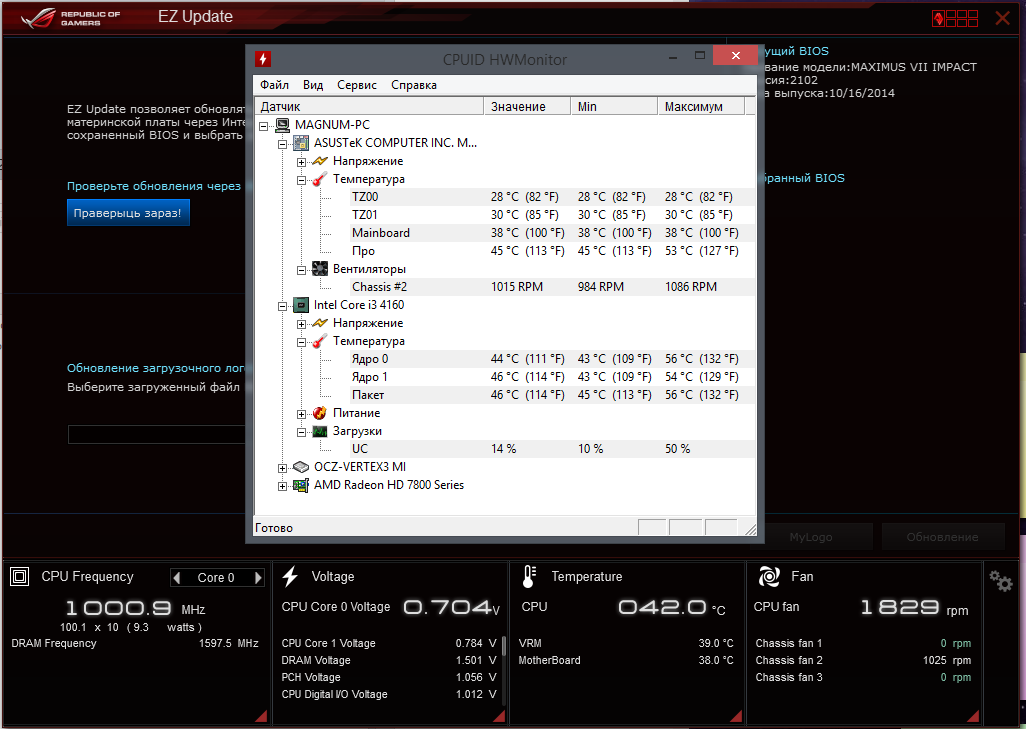Viewport: 1026px width, 729px height.
Task: Click the OCZ-VERTEX3 drive icon
Action: pyautogui.click(x=301, y=467)
